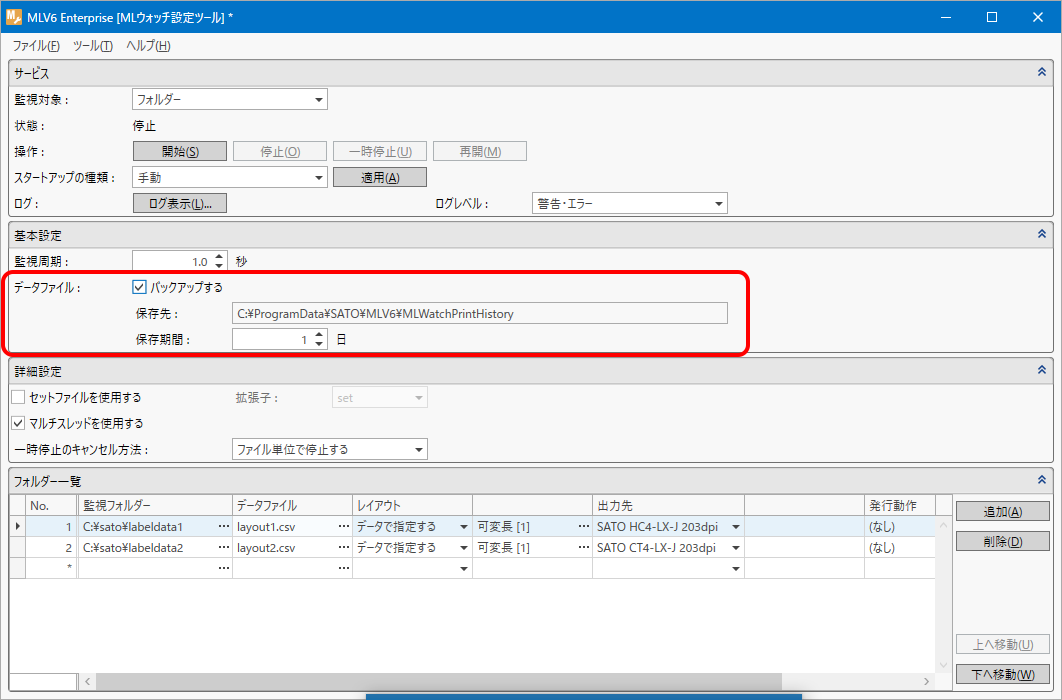1062x700 pixels.
Task: Toggle the マルチスレッドを使用する checkbox
Action: 18,423
